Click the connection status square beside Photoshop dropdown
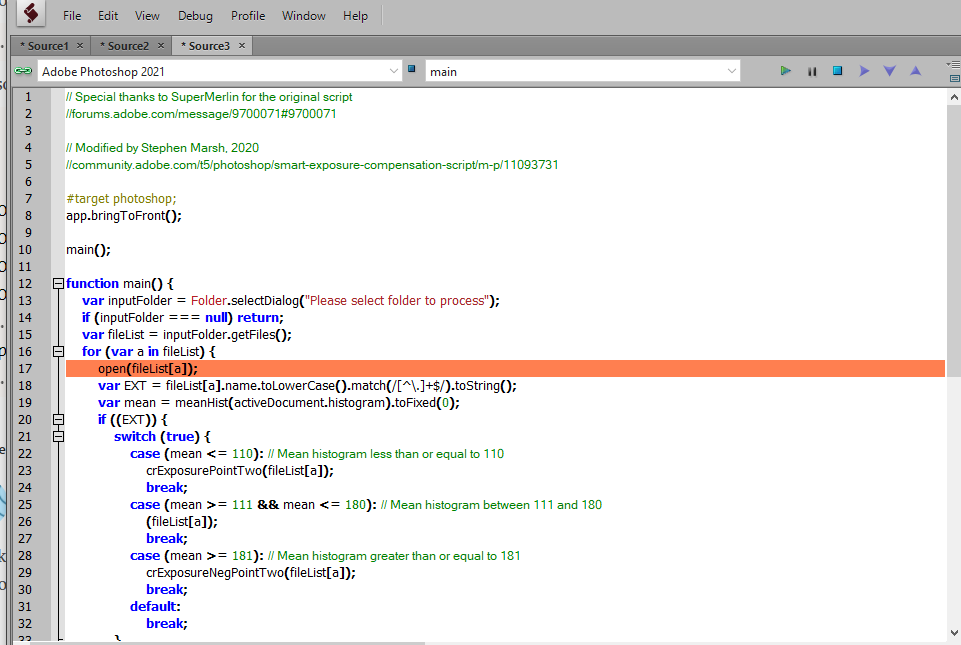The image size is (961, 645). pyautogui.click(x=411, y=70)
